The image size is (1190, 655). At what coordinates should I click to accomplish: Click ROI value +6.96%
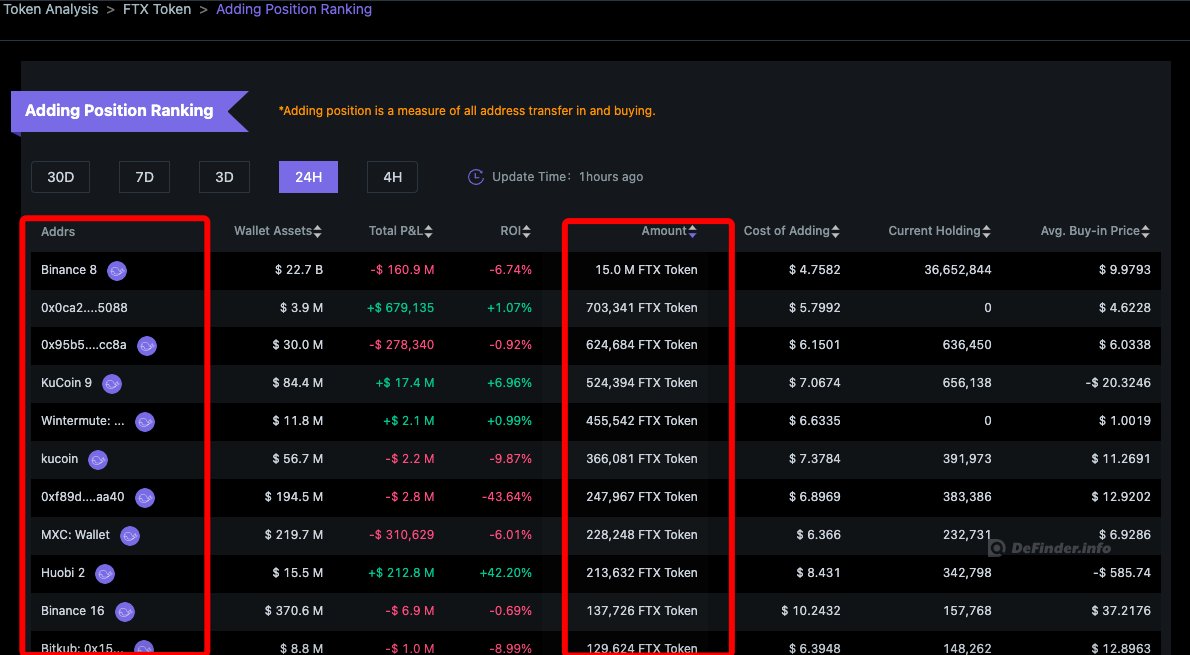[x=509, y=383]
